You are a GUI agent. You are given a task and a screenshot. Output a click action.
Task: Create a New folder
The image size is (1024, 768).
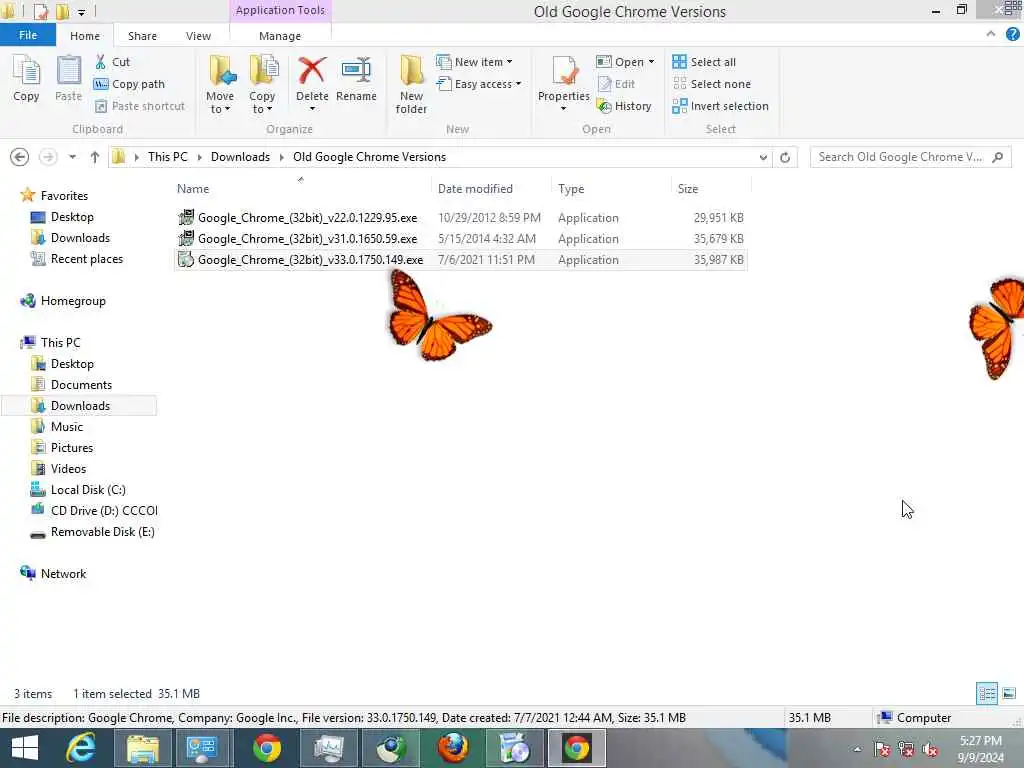click(x=411, y=84)
